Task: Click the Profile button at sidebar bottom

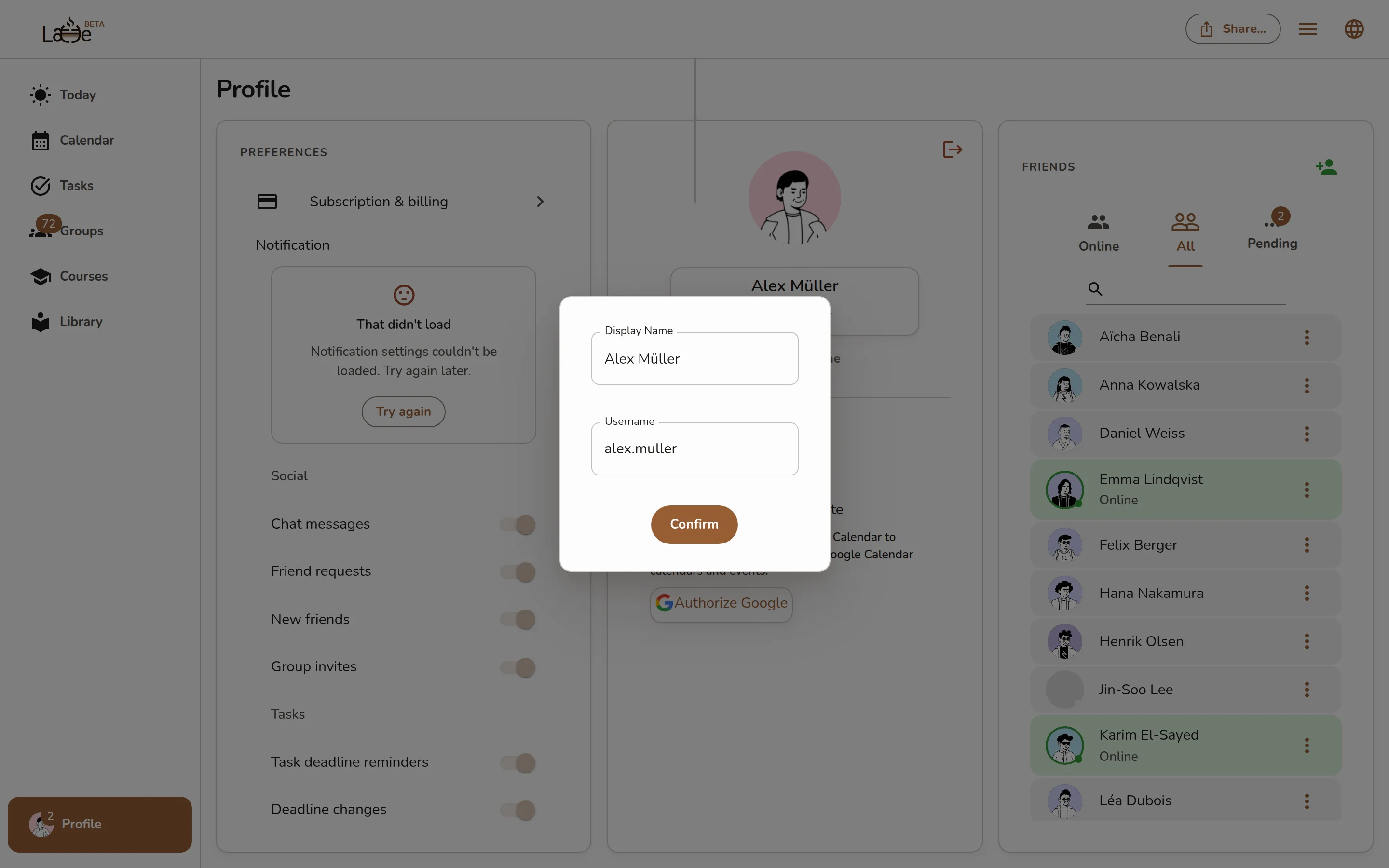Action: (x=100, y=824)
